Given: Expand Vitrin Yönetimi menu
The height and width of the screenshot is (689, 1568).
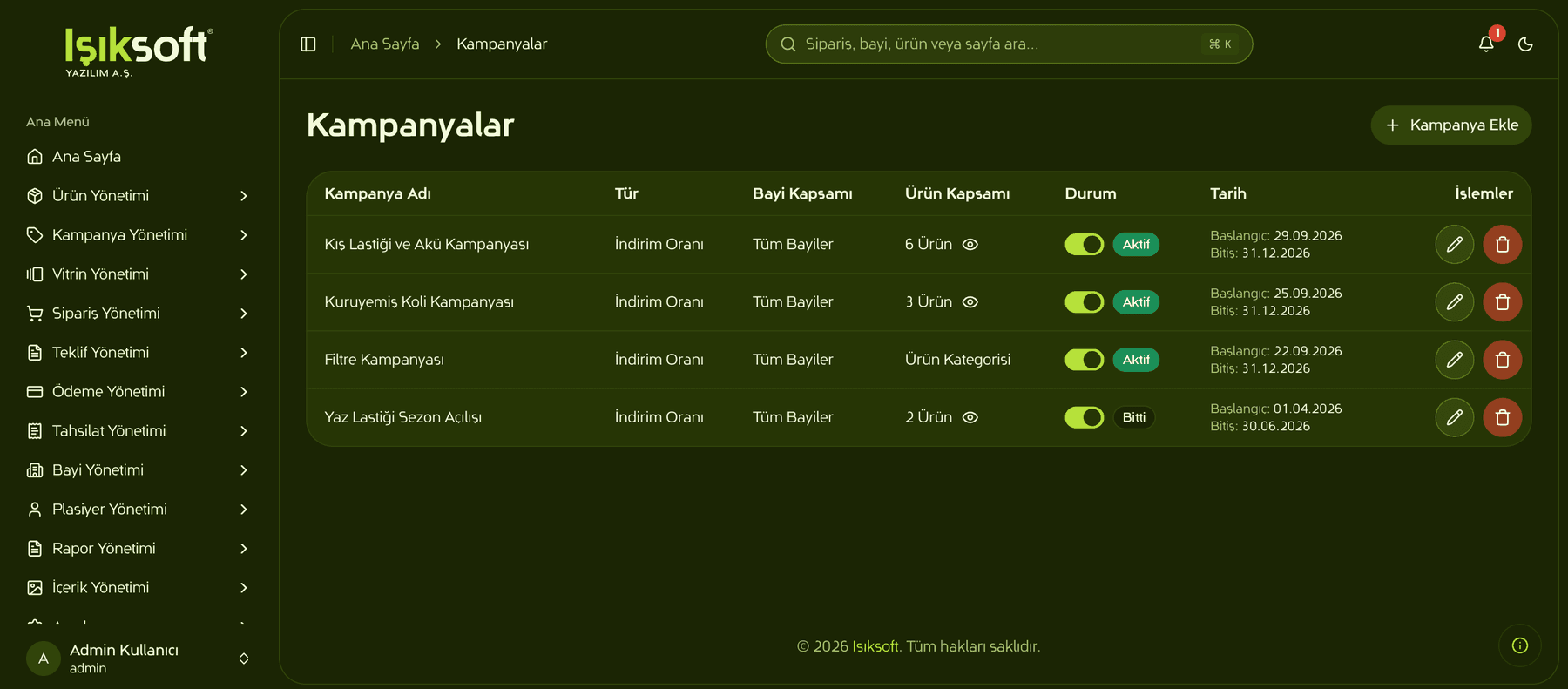Looking at the screenshot, I should [138, 274].
